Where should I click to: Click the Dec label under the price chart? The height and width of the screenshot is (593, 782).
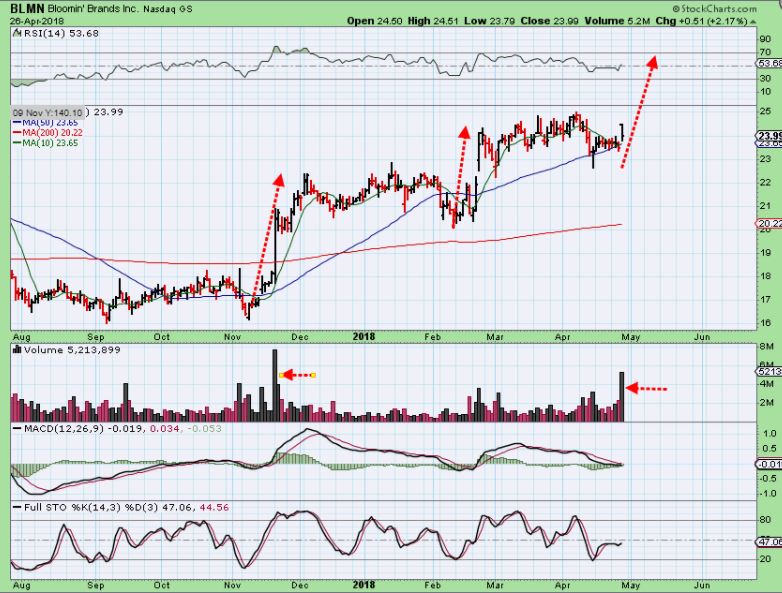pyautogui.click(x=300, y=337)
